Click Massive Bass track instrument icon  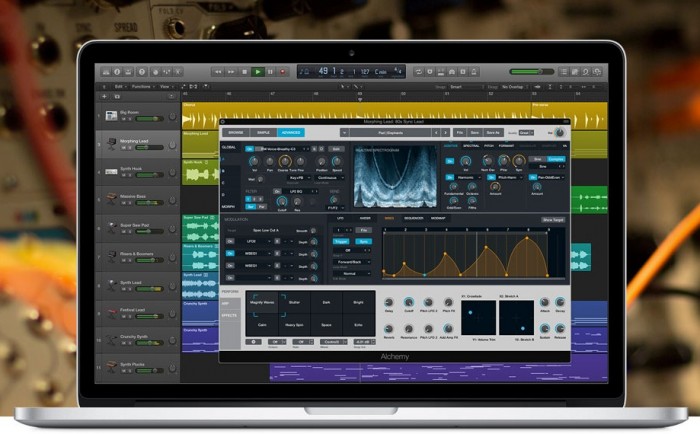(111, 199)
